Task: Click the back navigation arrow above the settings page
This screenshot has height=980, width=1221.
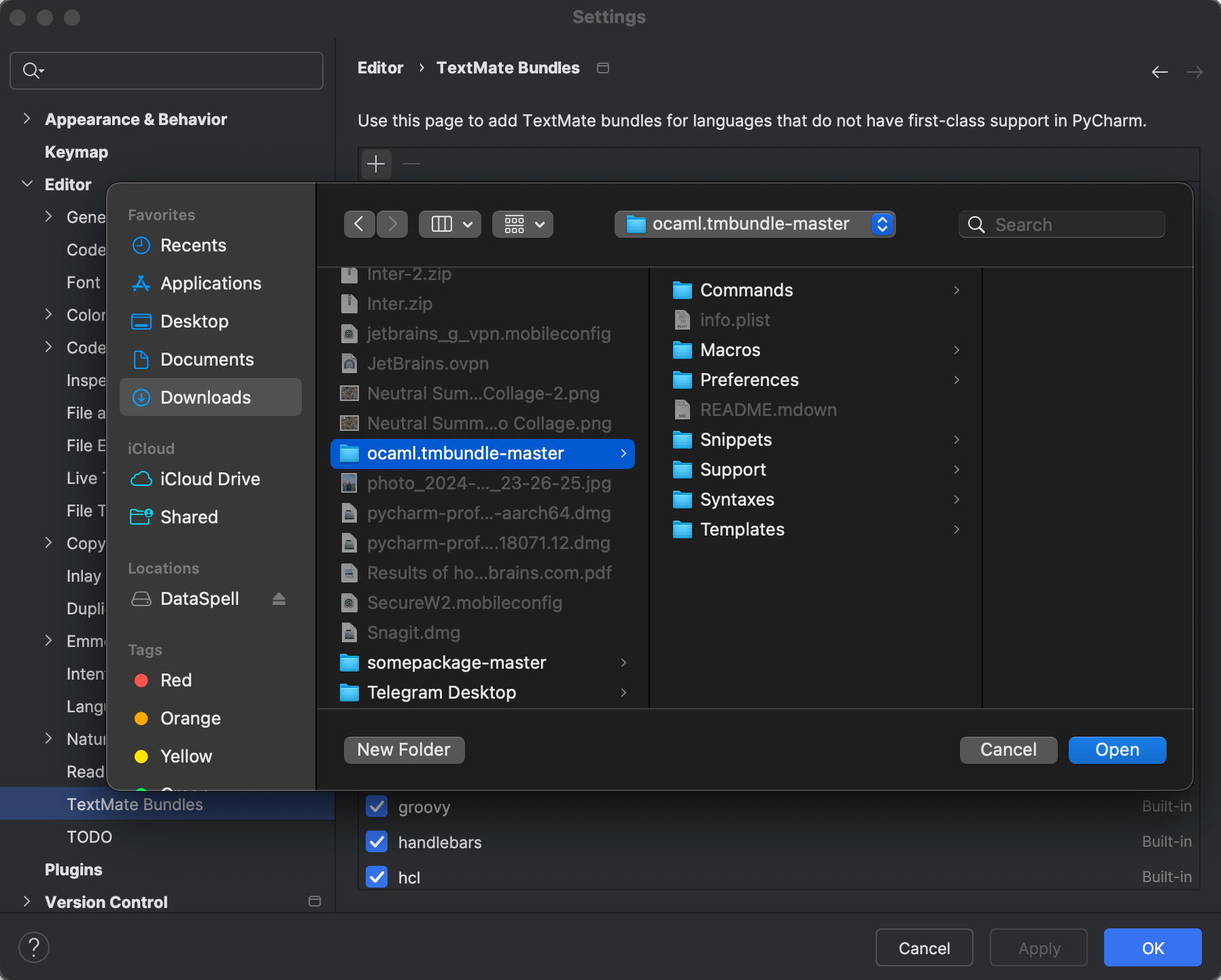Action: click(1159, 71)
